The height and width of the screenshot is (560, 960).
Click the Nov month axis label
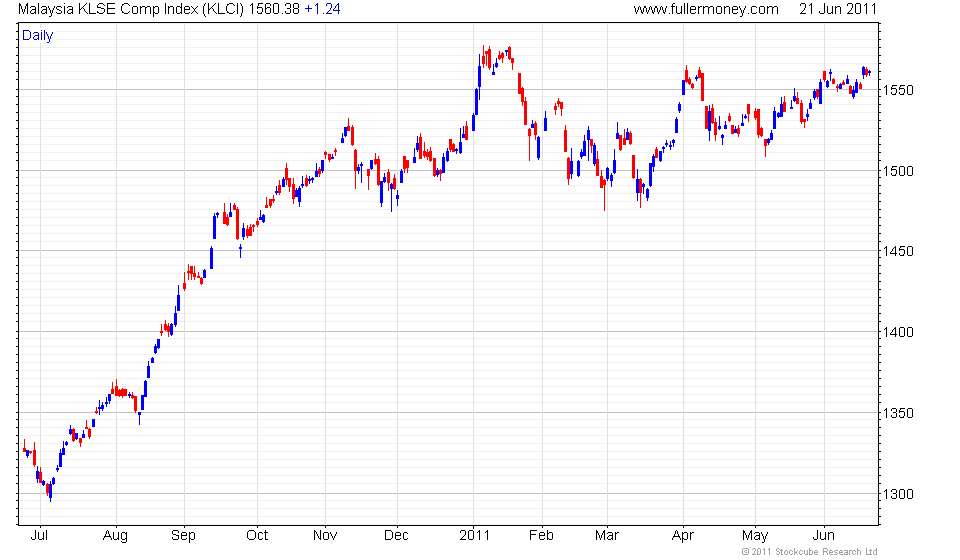(x=325, y=536)
